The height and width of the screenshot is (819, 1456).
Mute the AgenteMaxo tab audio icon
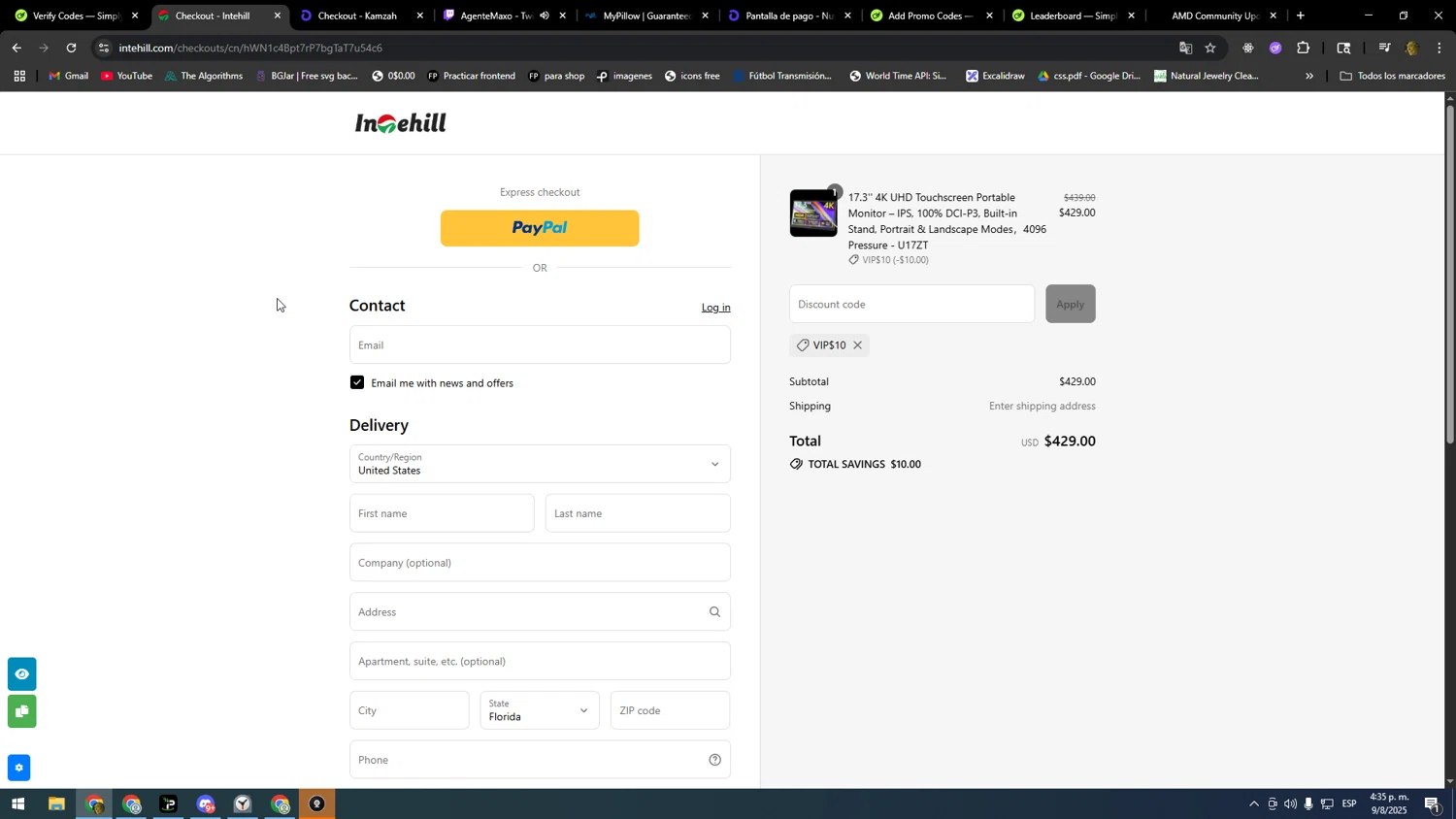(544, 16)
